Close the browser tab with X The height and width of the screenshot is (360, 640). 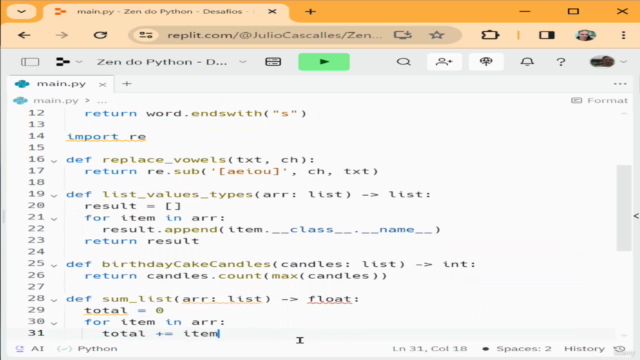(x=272, y=11)
